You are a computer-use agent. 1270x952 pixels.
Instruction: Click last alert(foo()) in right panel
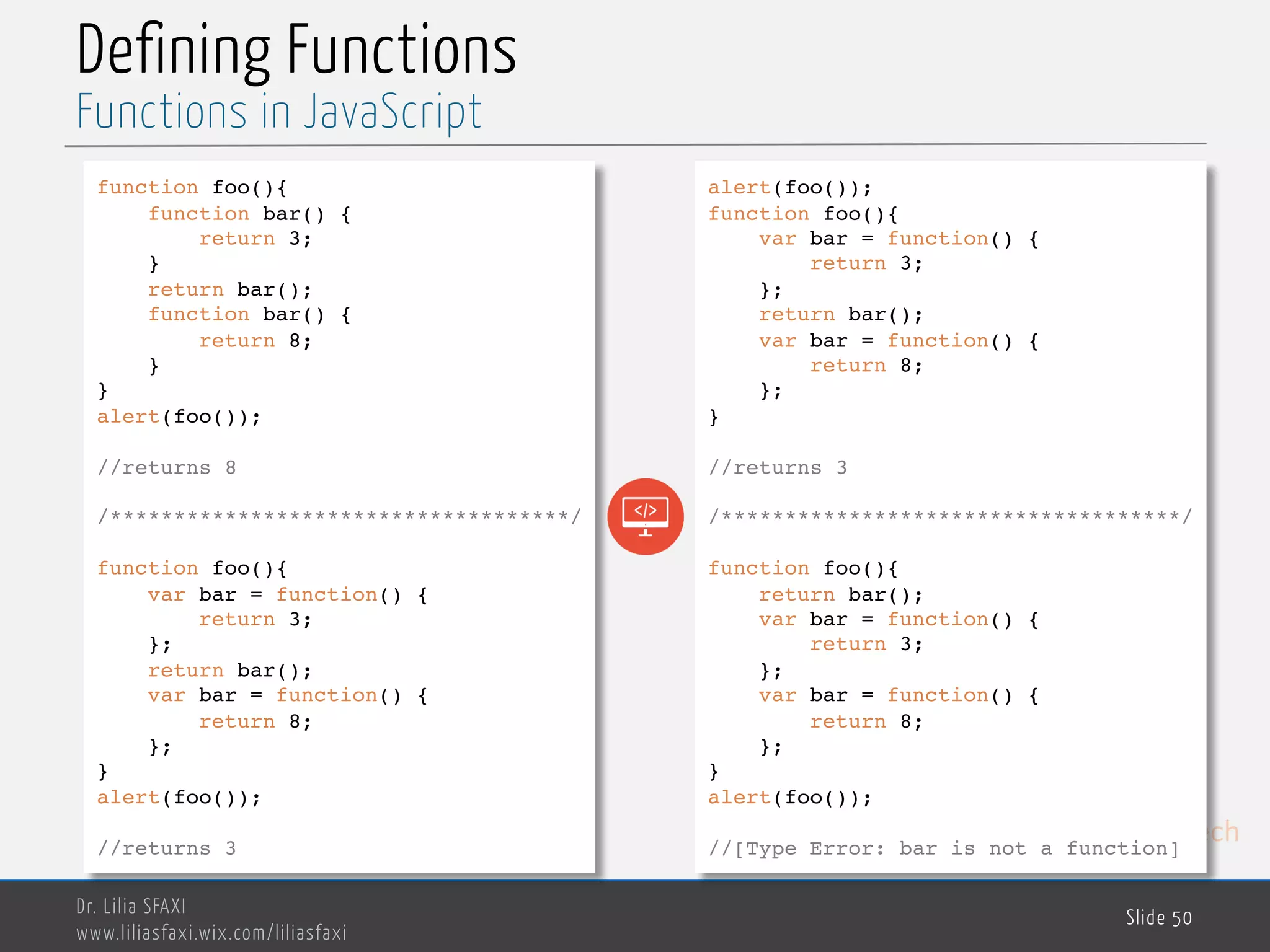coord(789,798)
